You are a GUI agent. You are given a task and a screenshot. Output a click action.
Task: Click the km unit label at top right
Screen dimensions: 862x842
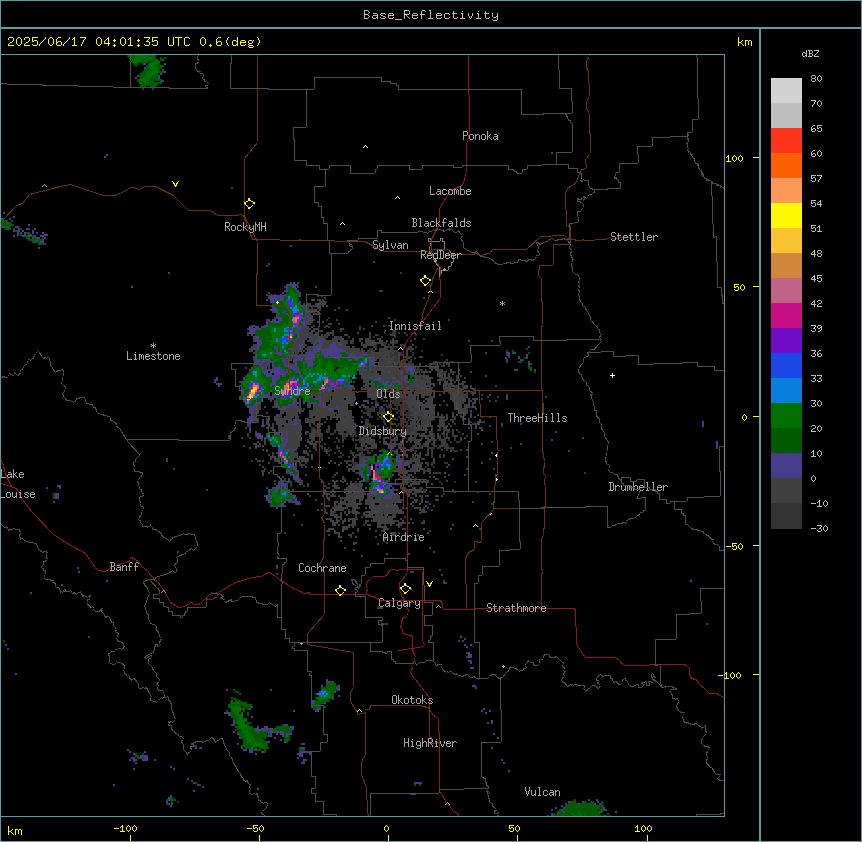click(744, 42)
